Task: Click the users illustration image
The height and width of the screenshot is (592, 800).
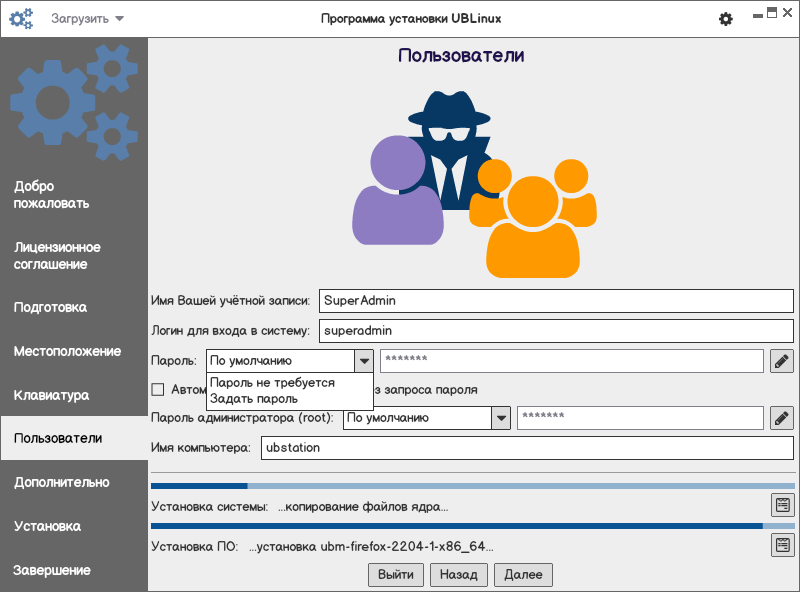Action: click(x=474, y=184)
